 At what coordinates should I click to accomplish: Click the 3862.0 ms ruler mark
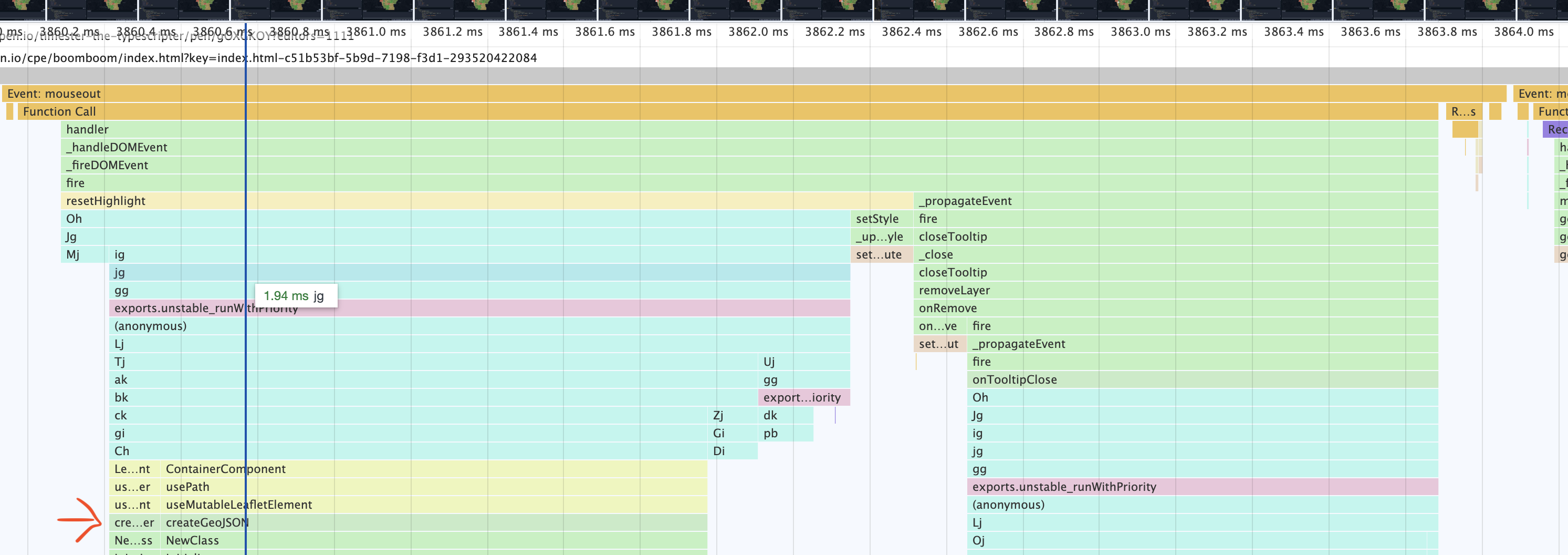point(758,32)
